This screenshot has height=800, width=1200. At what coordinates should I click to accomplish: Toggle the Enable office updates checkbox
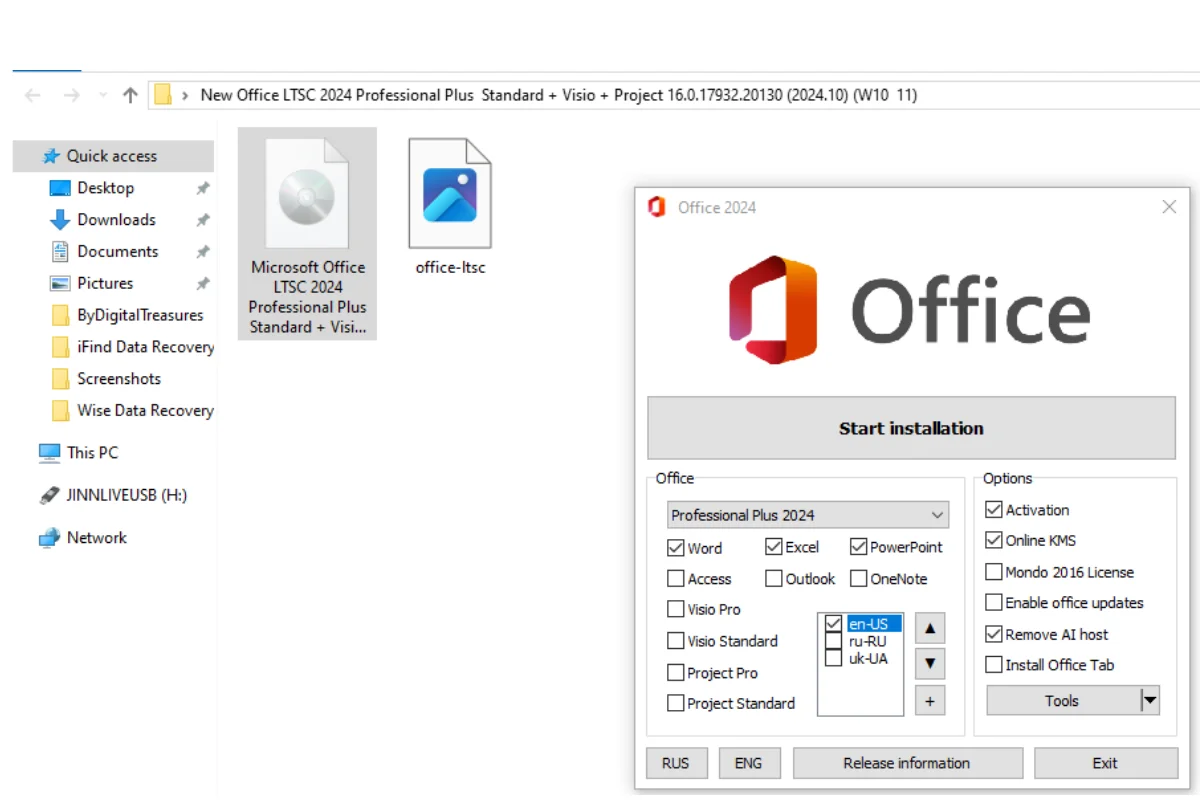click(x=994, y=603)
